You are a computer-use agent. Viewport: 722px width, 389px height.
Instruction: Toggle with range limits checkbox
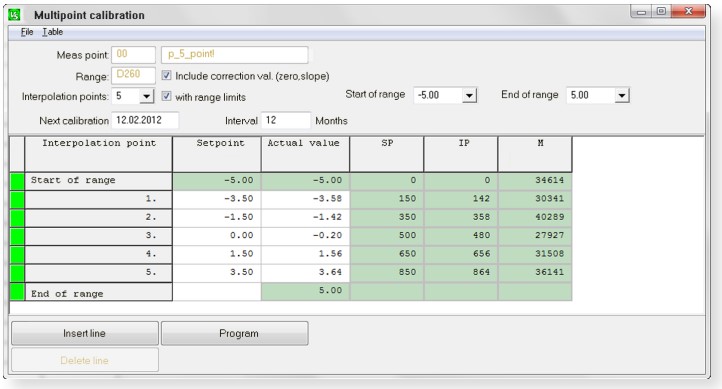point(166,96)
